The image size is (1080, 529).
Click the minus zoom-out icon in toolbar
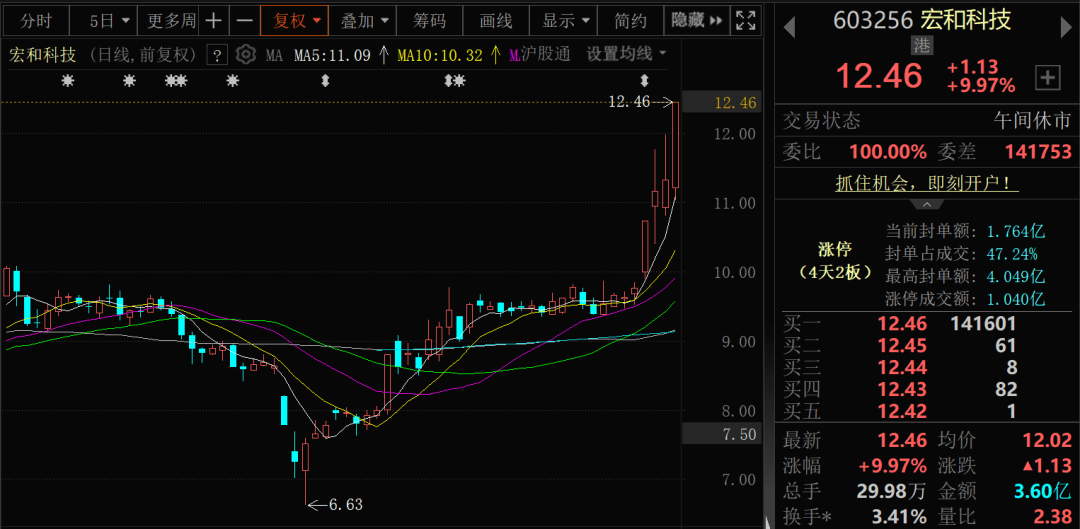point(244,21)
